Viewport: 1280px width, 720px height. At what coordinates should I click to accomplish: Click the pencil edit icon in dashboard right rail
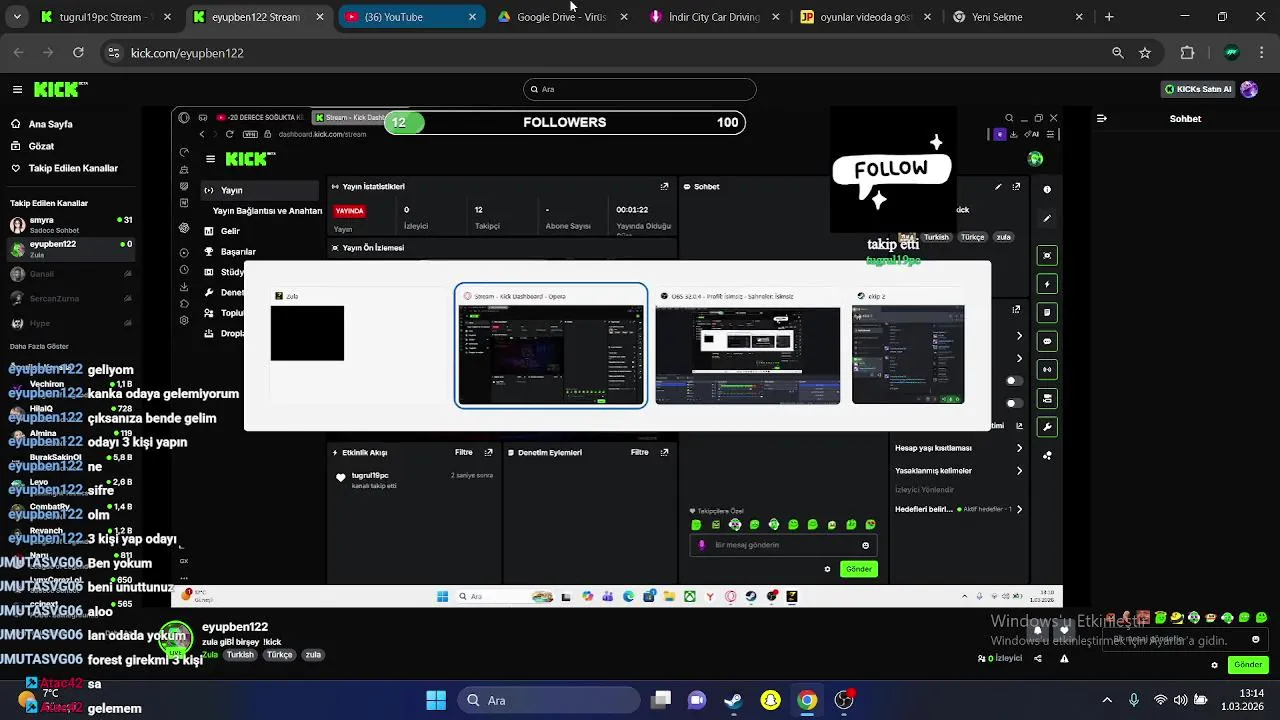pos(1047,218)
